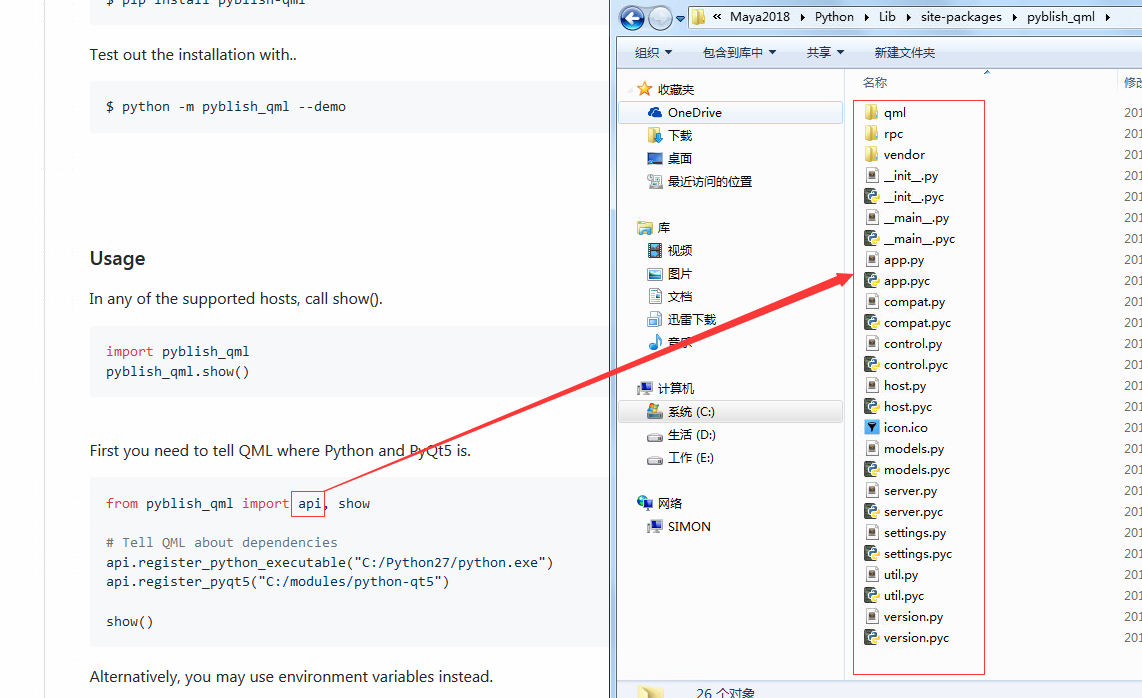Select the server.pyc file
Image resolution: width=1142 pixels, height=698 pixels.
(x=904, y=512)
